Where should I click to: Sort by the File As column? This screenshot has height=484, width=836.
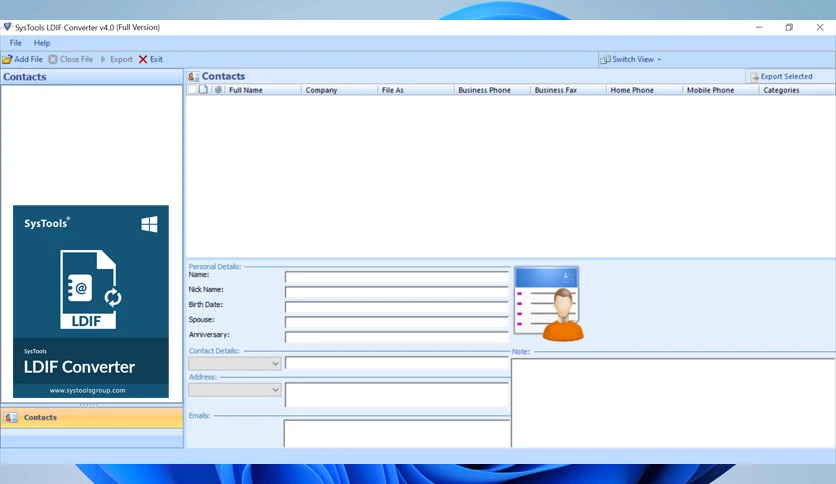pyautogui.click(x=415, y=90)
